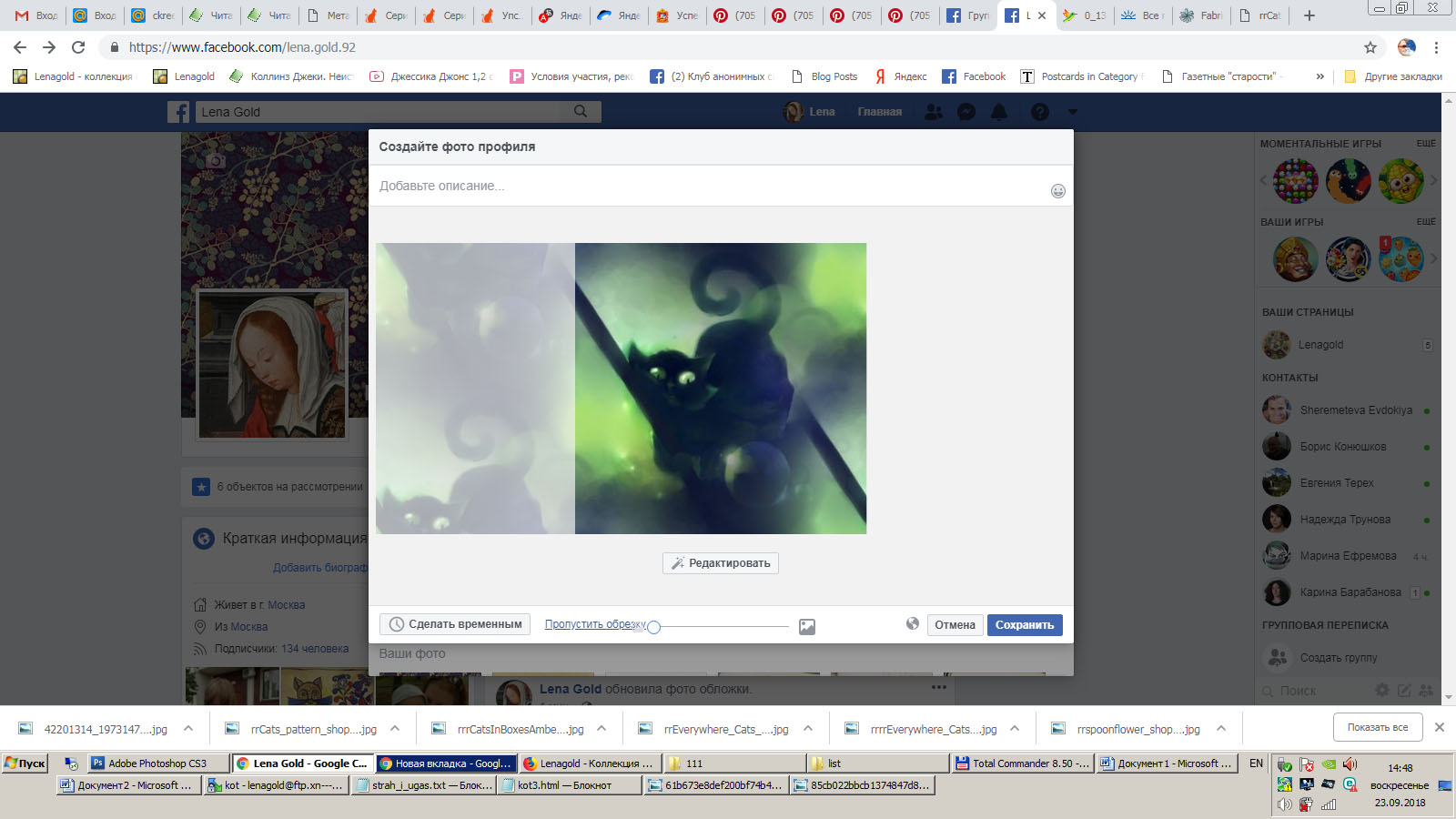The width and height of the screenshot is (1456, 819).
Task: Open the Chrome user profile avatar
Action: [1407, 47]
